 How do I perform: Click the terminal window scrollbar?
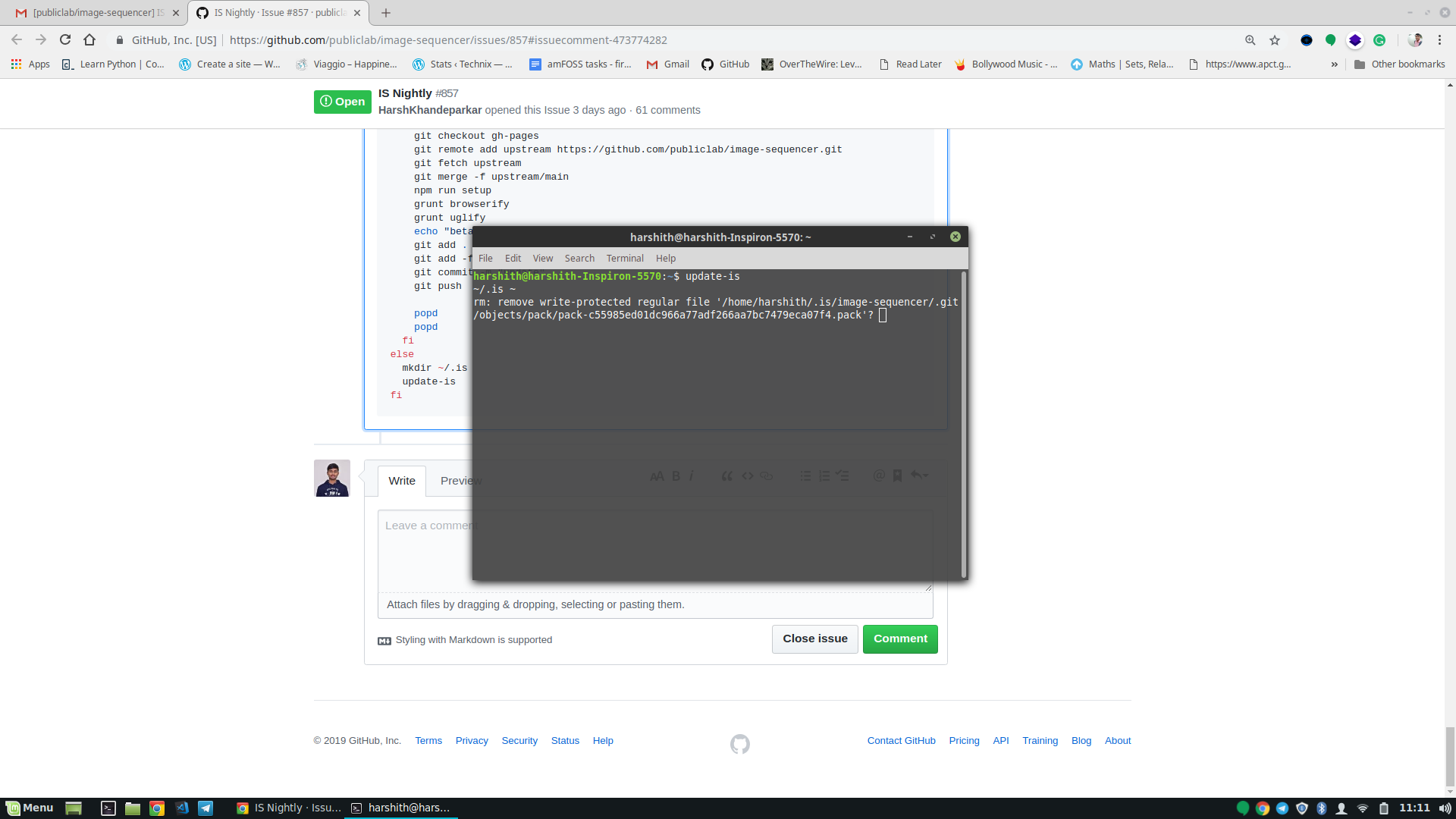click(x=964, y=425)
